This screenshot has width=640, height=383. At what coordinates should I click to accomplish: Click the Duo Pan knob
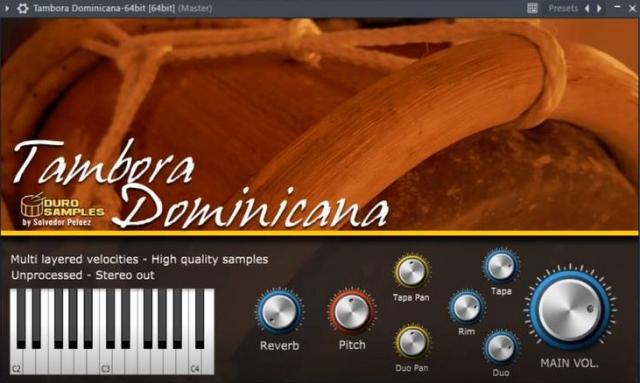tap(411, 342)
